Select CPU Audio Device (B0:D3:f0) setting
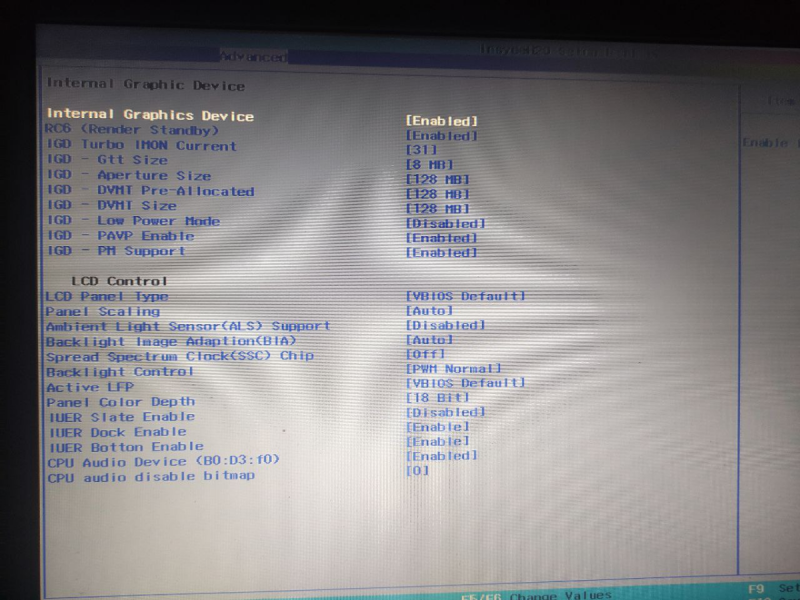 tap(164, 462)
